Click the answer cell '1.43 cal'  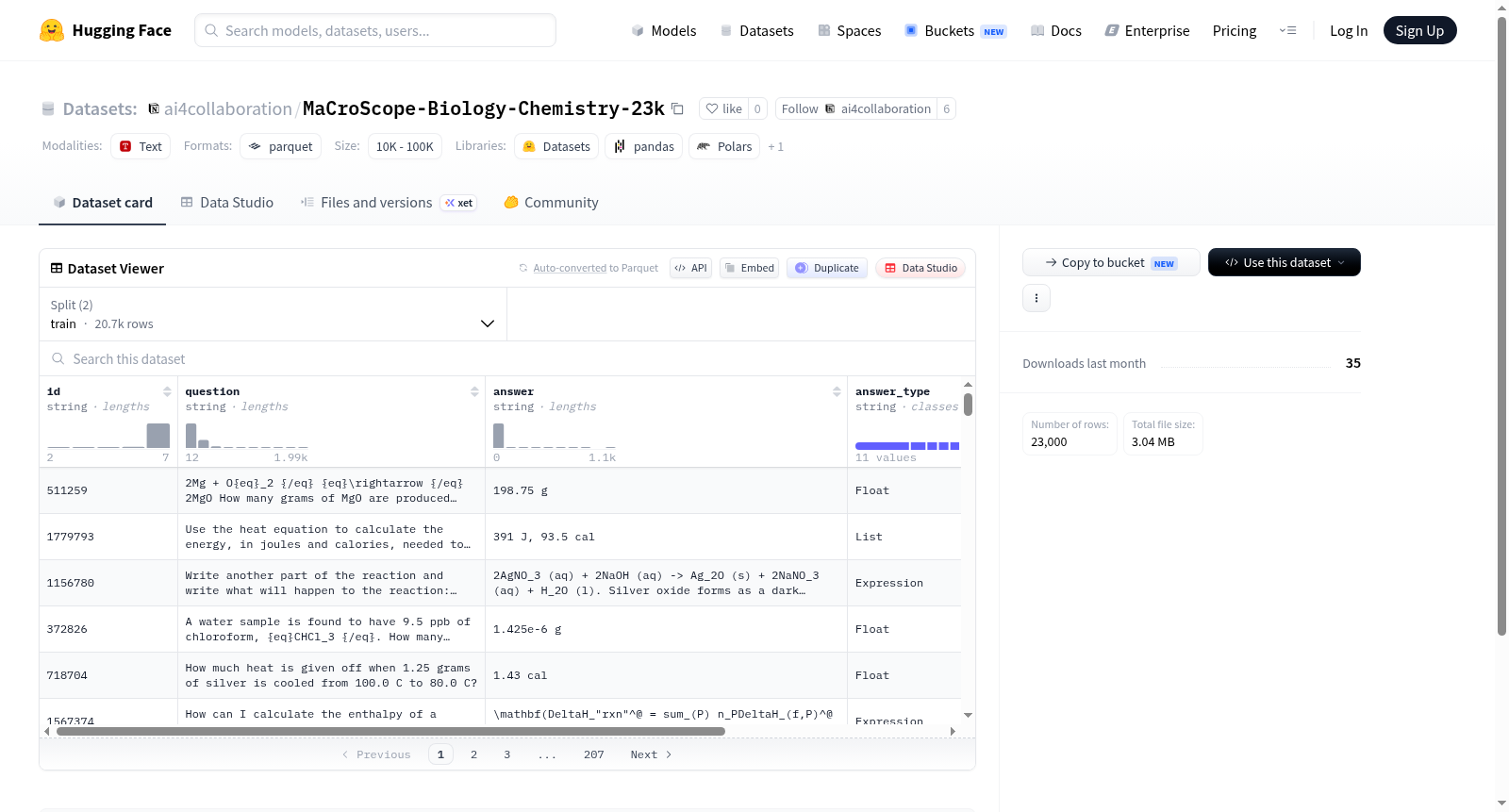point(666,675)
